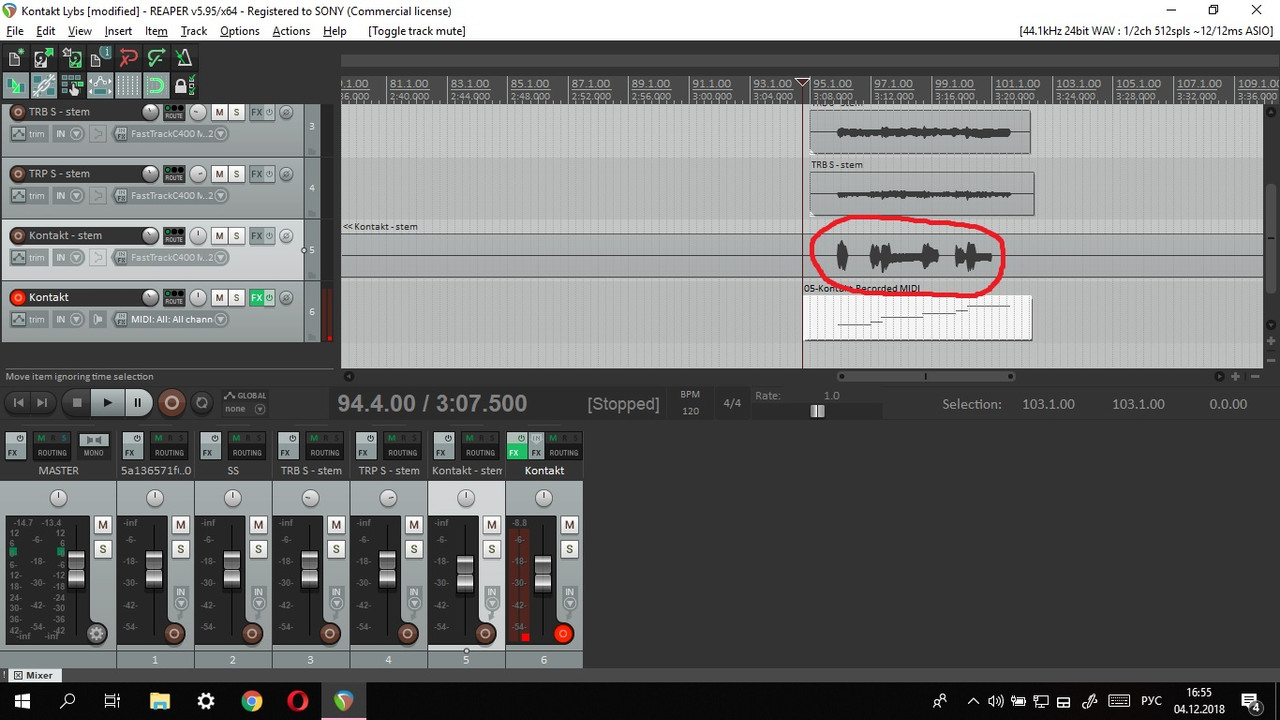
Task: Click Go to end transport button
Action: 42,403
